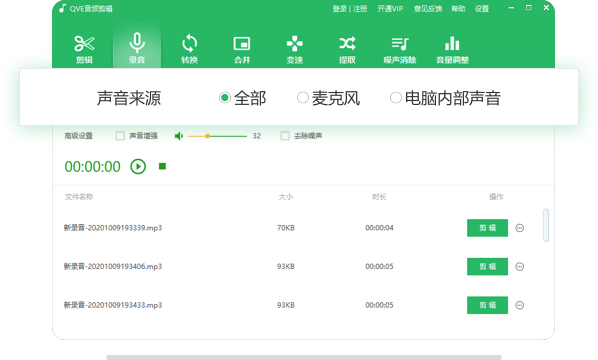The height and width of the screenshot is (360, 598).
Task: Open the 音量调整 volume adjust tool
Action: [452, 49]
